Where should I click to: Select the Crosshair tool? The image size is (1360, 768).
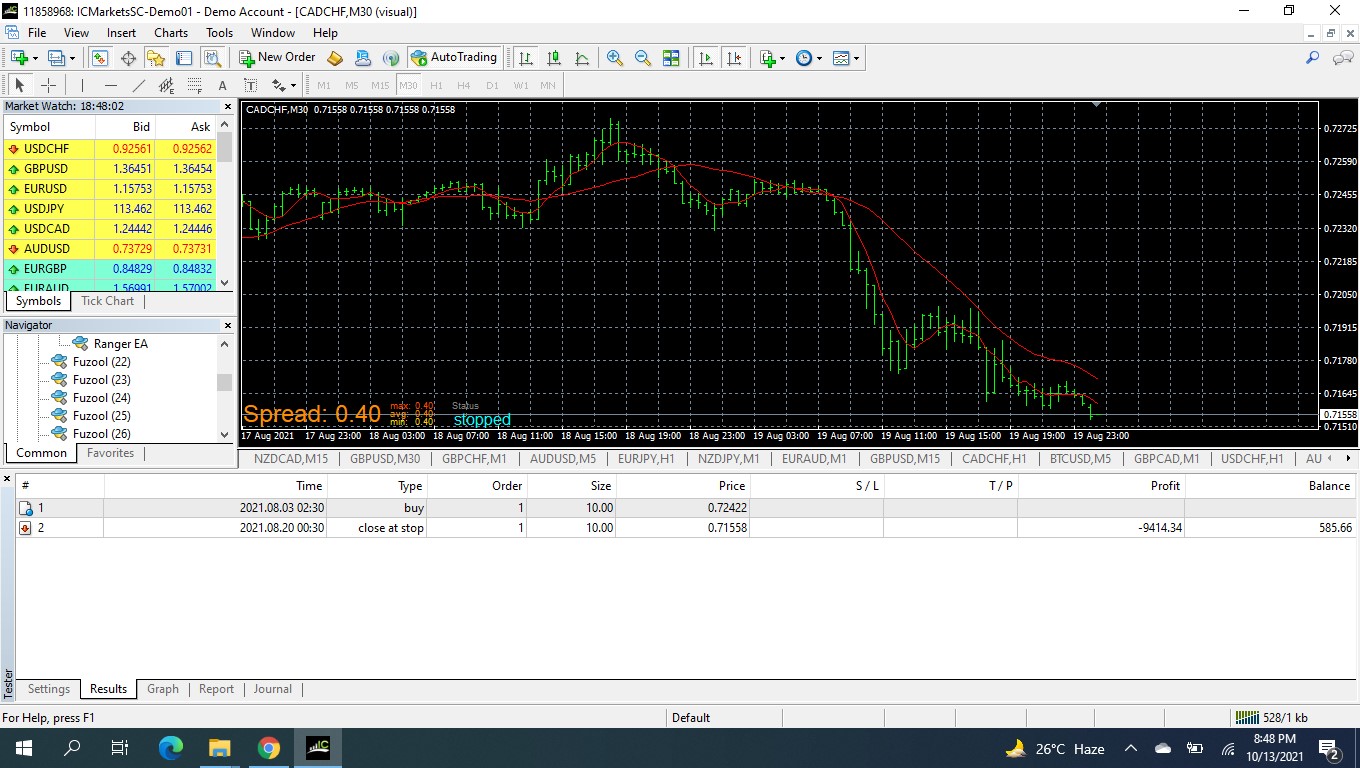pos(48,85)
